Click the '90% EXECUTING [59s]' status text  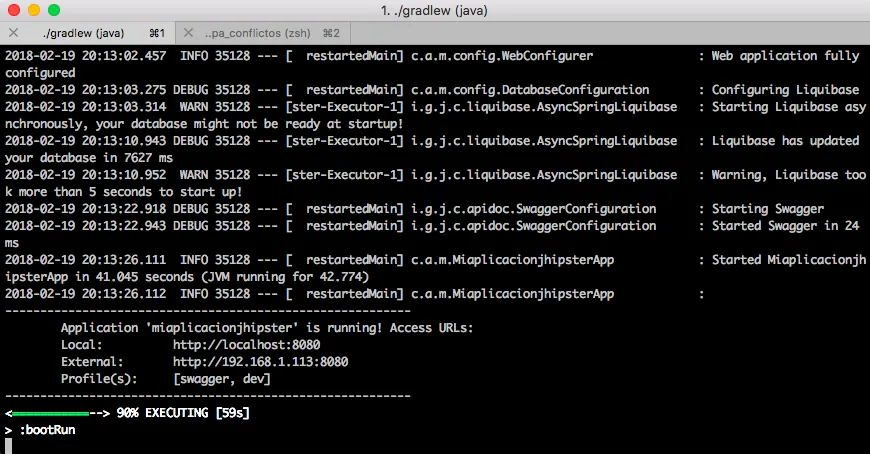pos(183,413)
